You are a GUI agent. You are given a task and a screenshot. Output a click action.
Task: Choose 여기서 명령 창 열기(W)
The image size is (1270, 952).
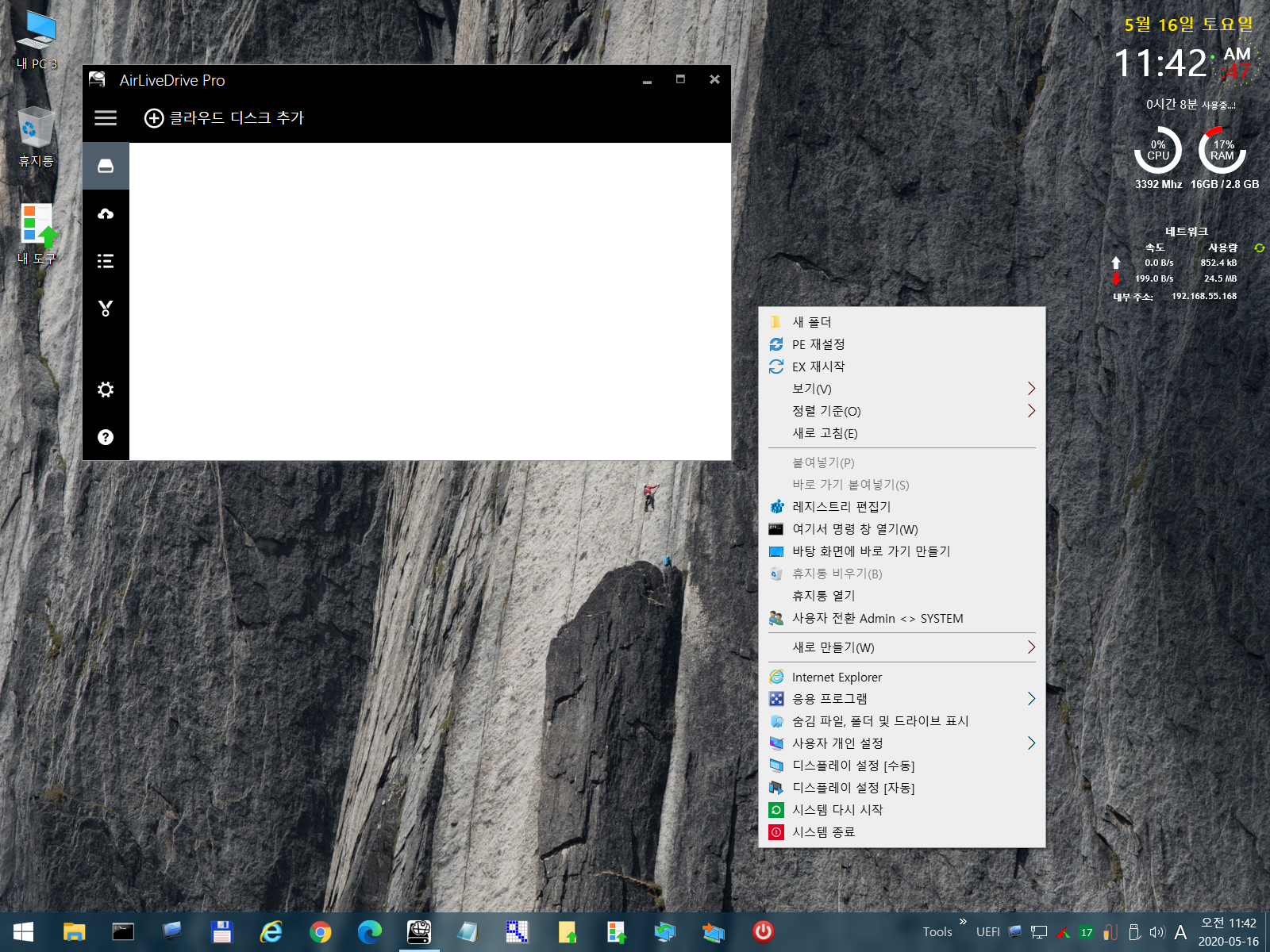[902, 529]
